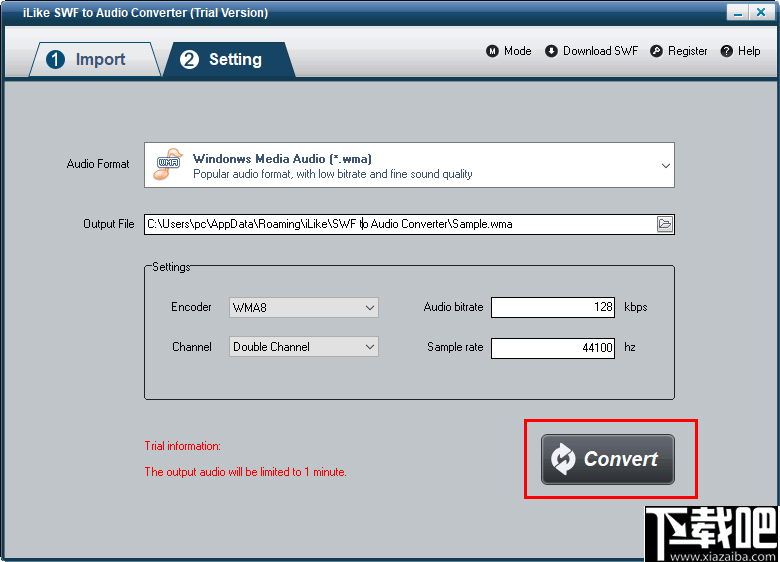Click the Help question mark icon
This screenshot has height=562, width=780.
click(727, 51)
